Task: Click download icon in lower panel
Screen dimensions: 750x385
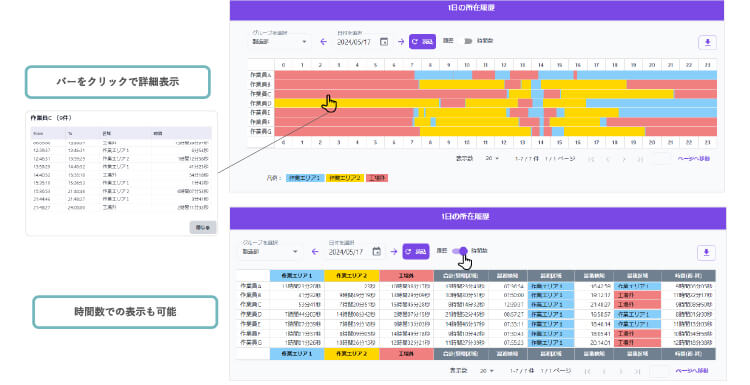Action: point(706,253)
